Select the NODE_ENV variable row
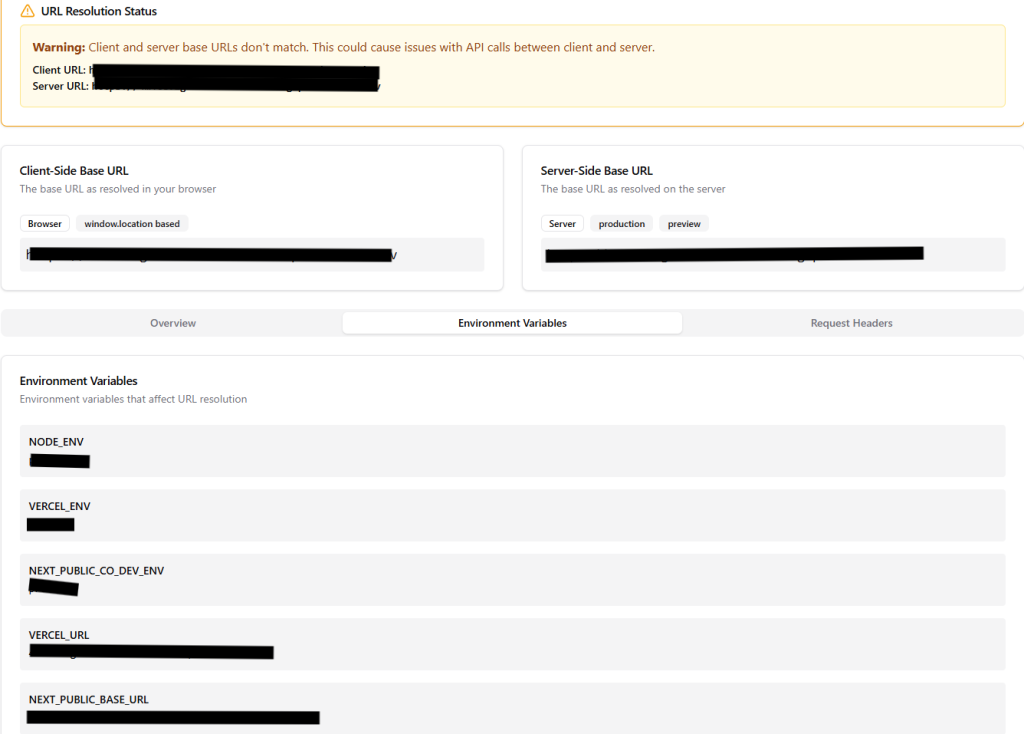Image resolution: width=1024 pixels, height=734 pixels. [512, 451]
